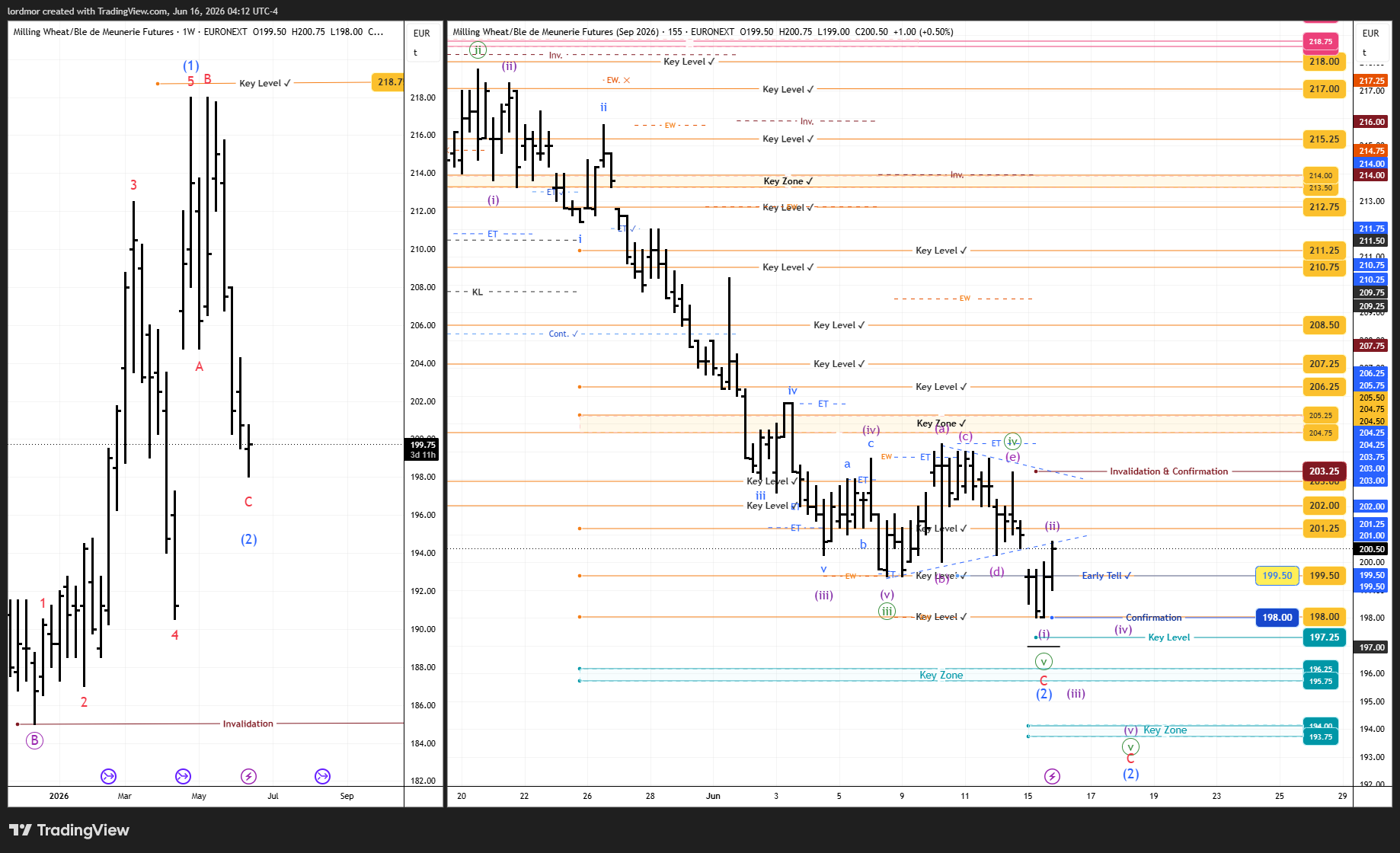
Task: Select the orange 198.00 price label
Action: click(1325, 617)
